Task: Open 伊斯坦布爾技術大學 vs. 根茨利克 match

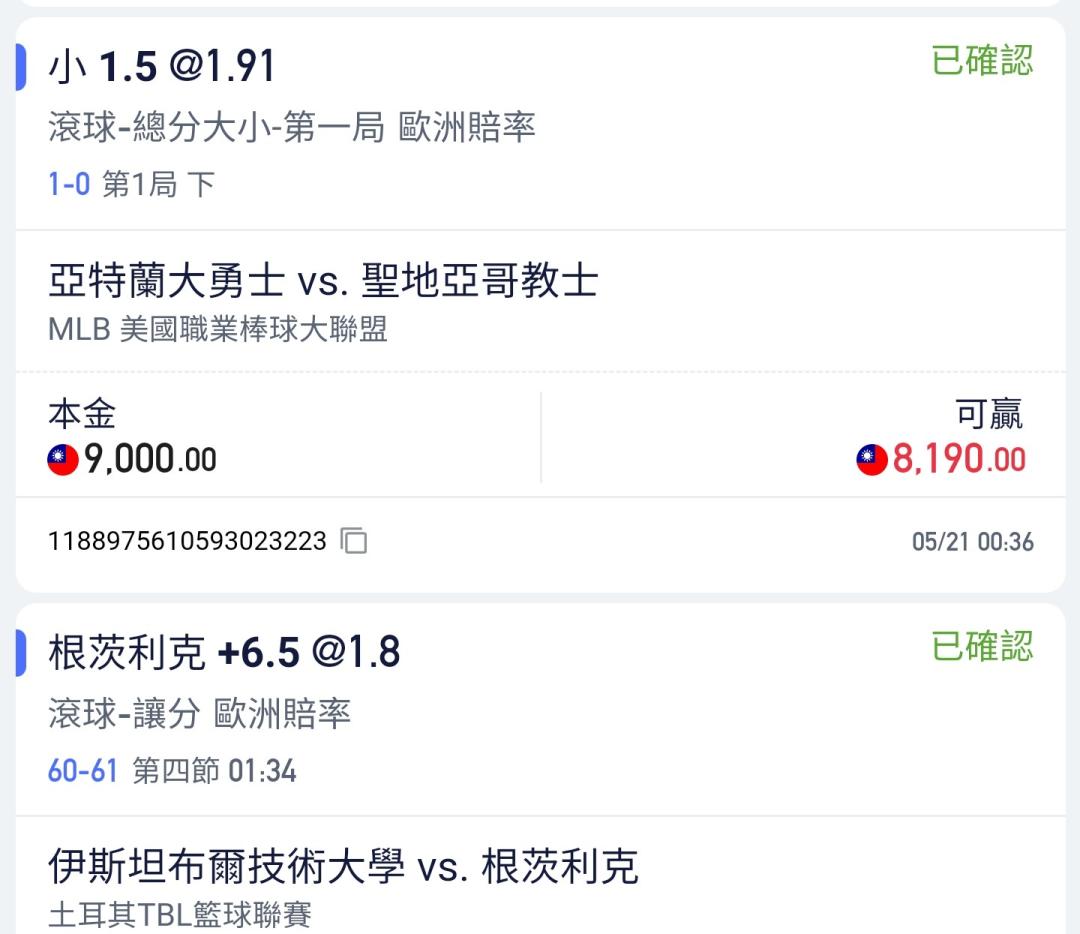Action: pos(343,866)
